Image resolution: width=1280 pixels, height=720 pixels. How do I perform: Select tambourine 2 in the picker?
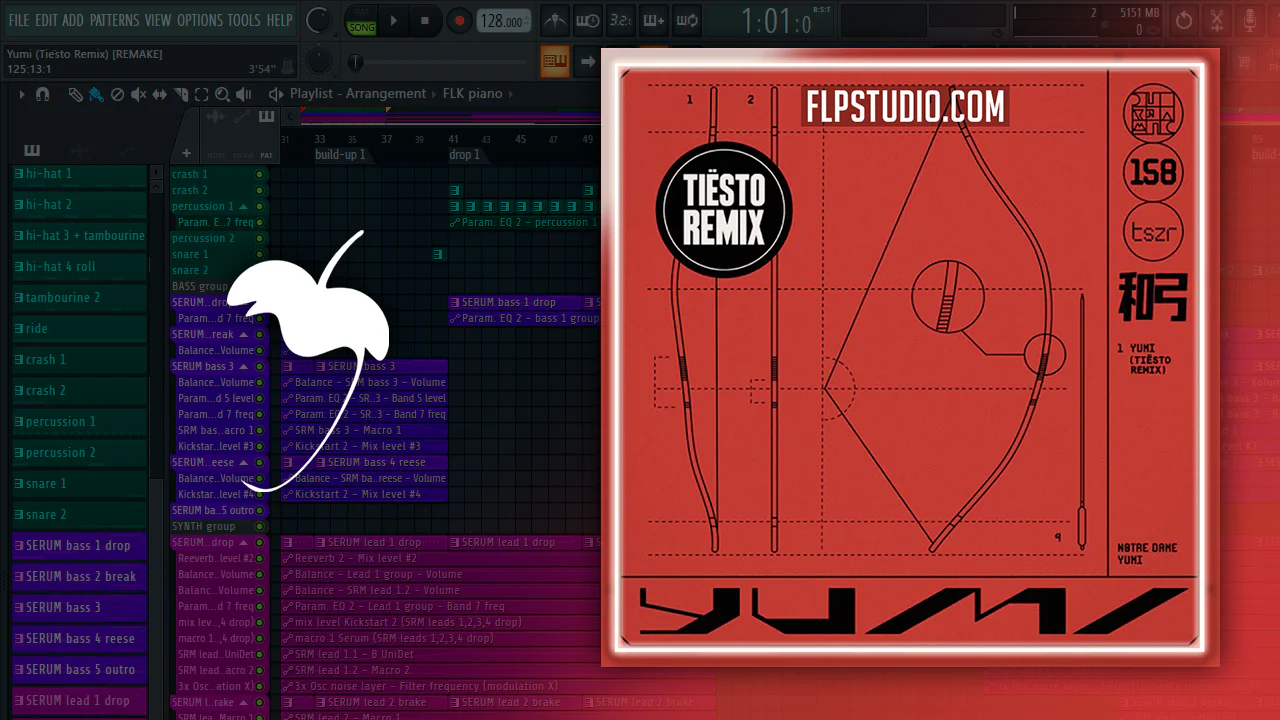coord(79,298)
